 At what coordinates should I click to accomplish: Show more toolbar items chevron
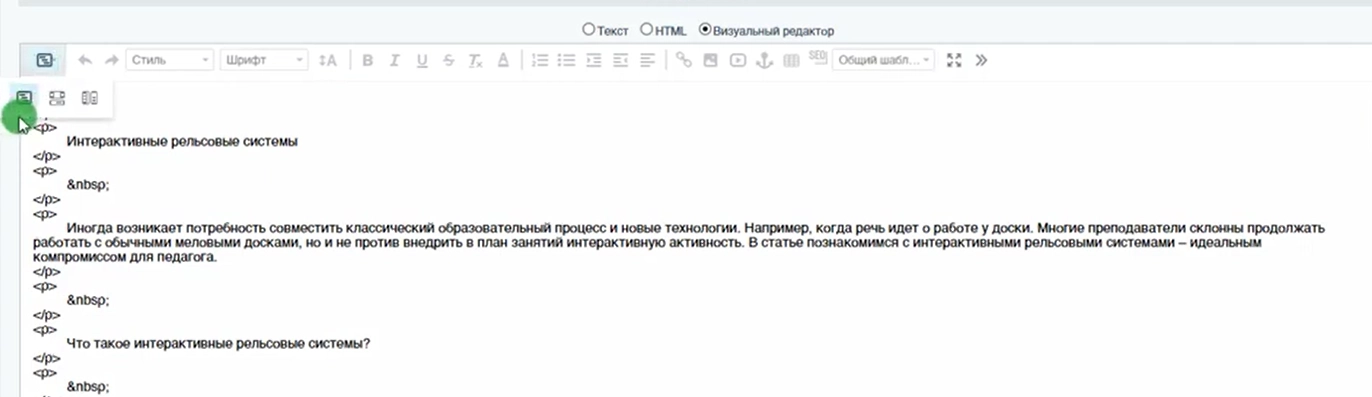981,60
